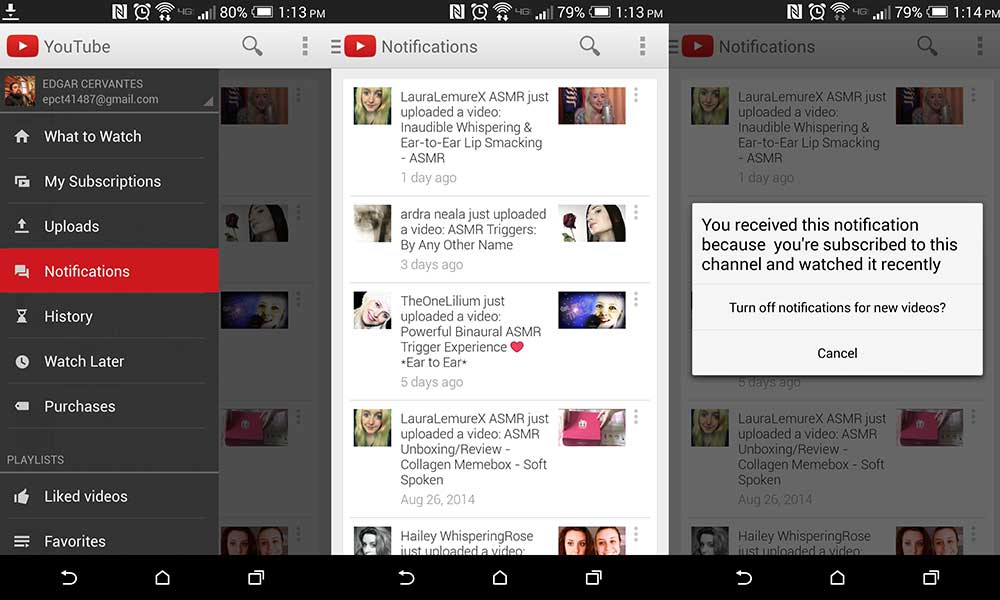Tap the History hourglass icon

[x=21, y=317]
